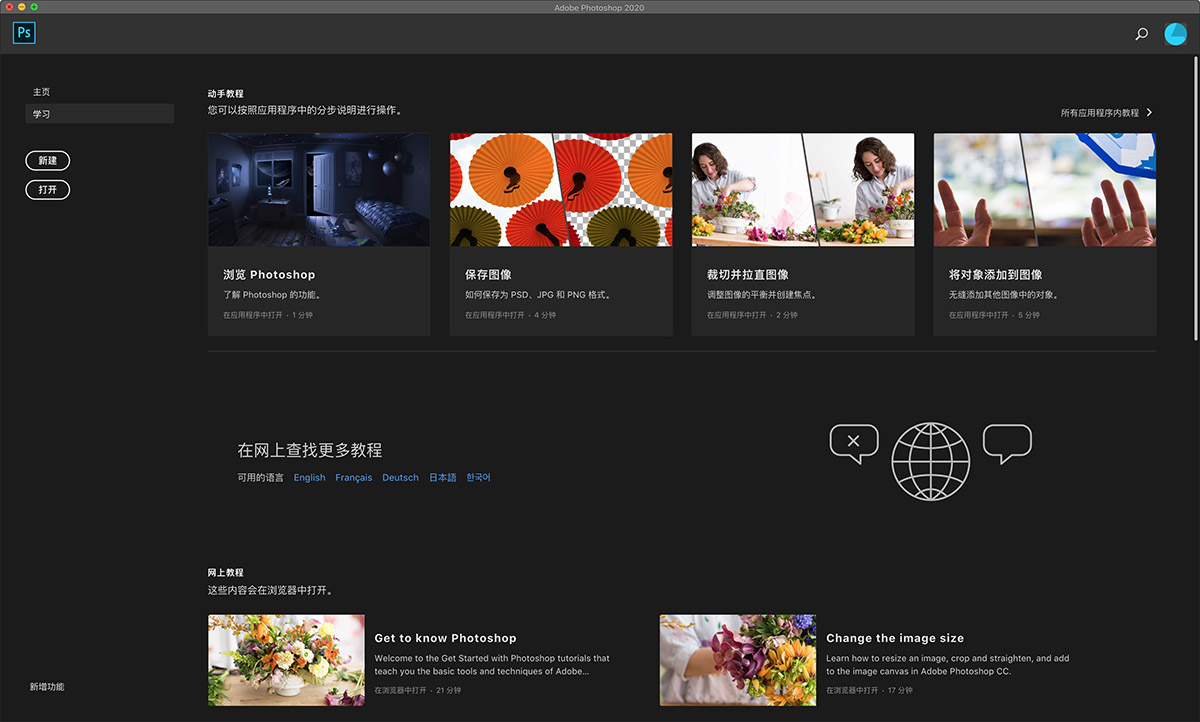The width and height of the screenshot is (1200, 722).
Task: Click 无缝添加其他图像中的对象 description
Action: 1004,295
